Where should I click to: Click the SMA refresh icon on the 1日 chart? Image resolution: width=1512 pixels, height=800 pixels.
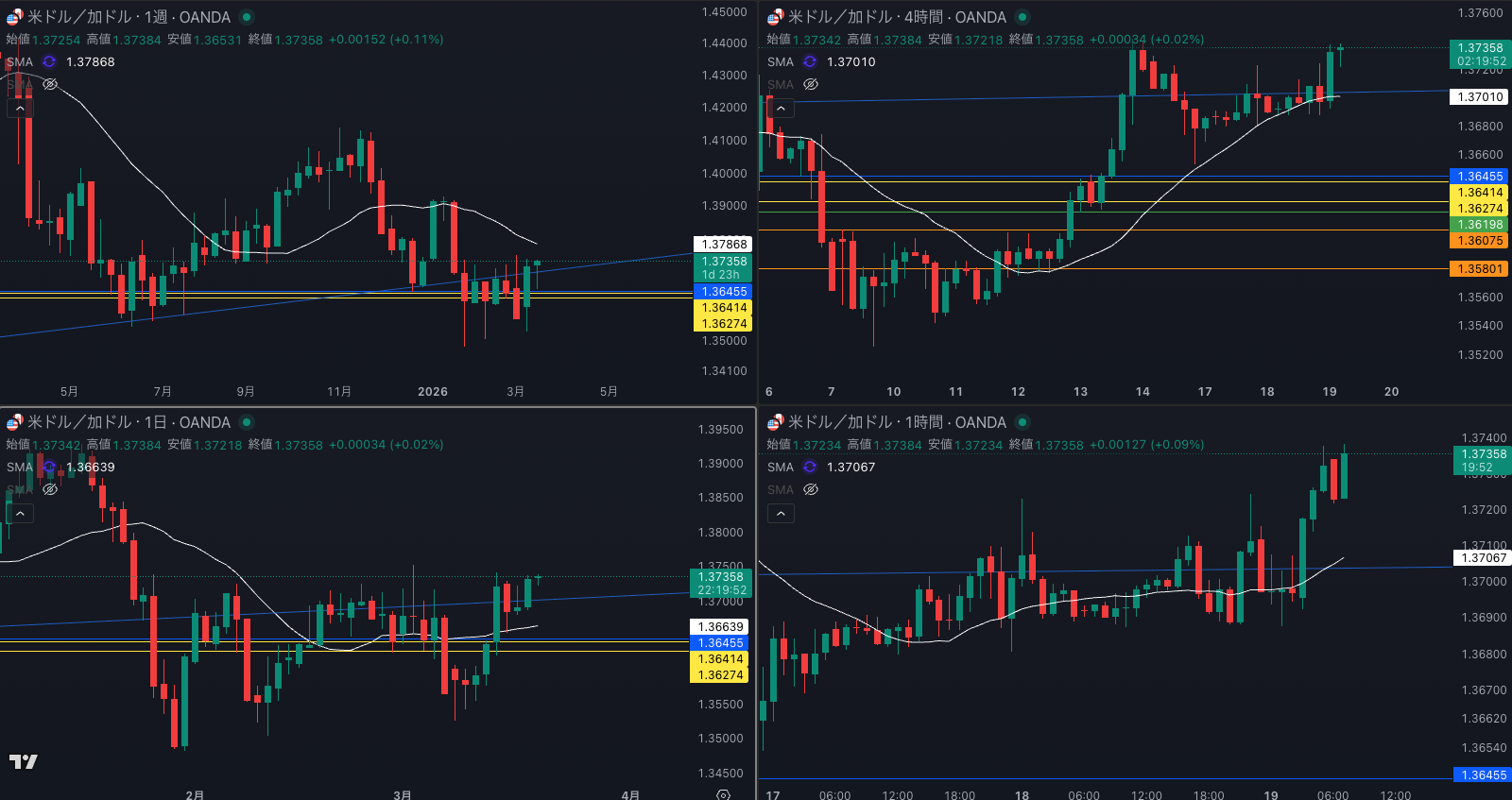pos(49,467)
